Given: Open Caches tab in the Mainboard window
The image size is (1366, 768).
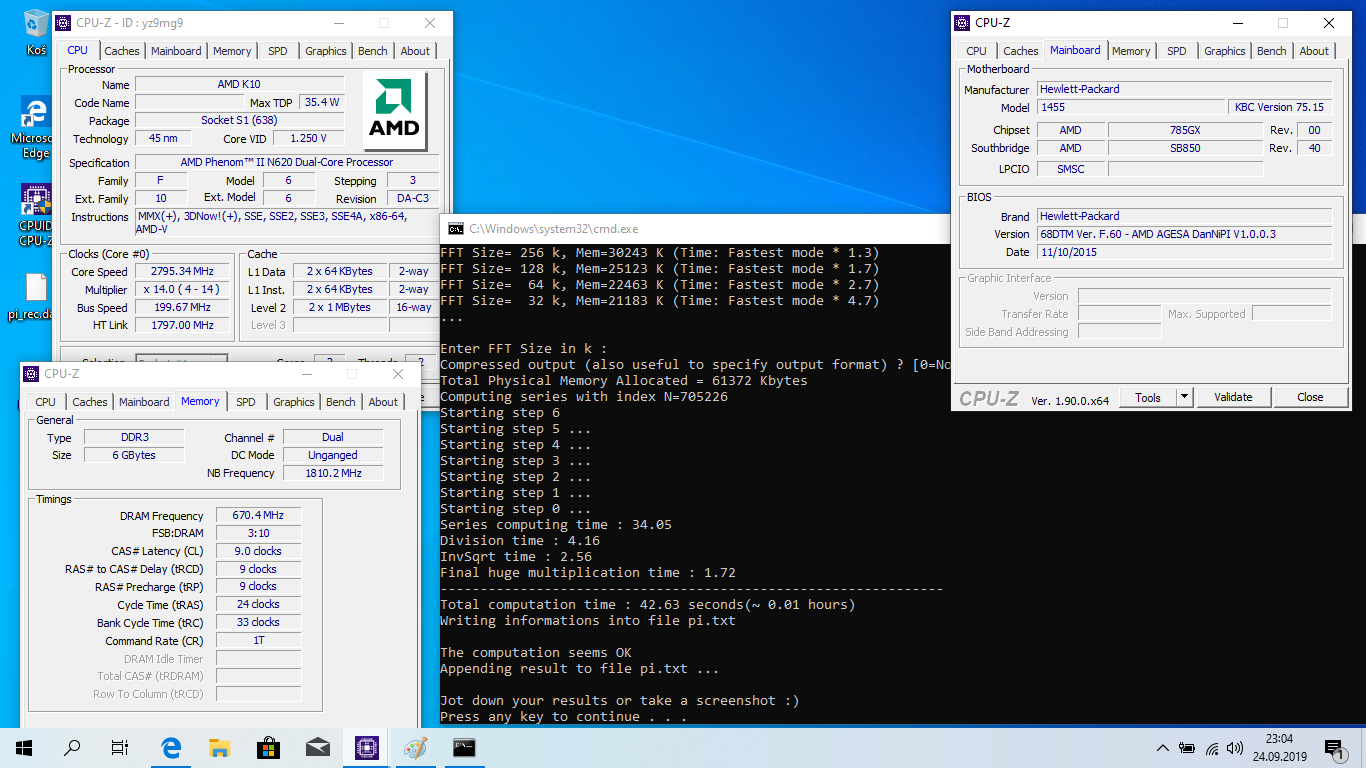Looking at the screenshot, I should pyautogui.click(x=1021, y=51).
